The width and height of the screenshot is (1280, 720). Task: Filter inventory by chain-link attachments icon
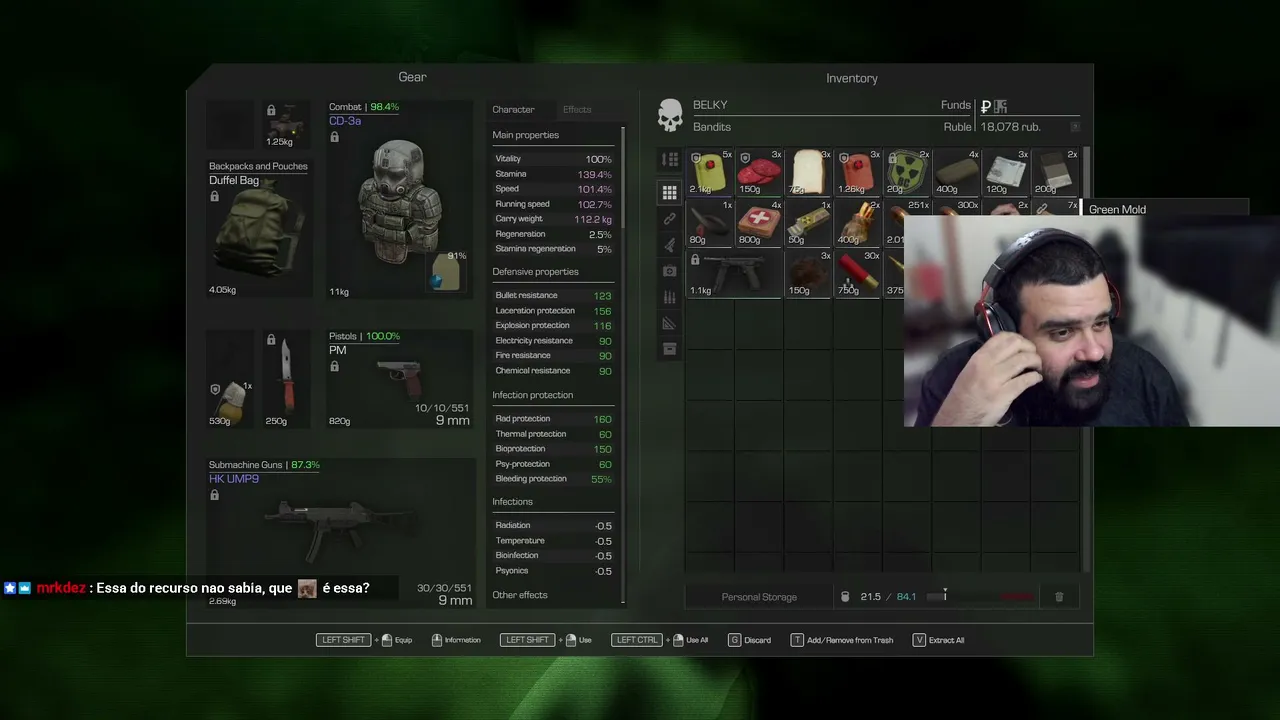670,219
